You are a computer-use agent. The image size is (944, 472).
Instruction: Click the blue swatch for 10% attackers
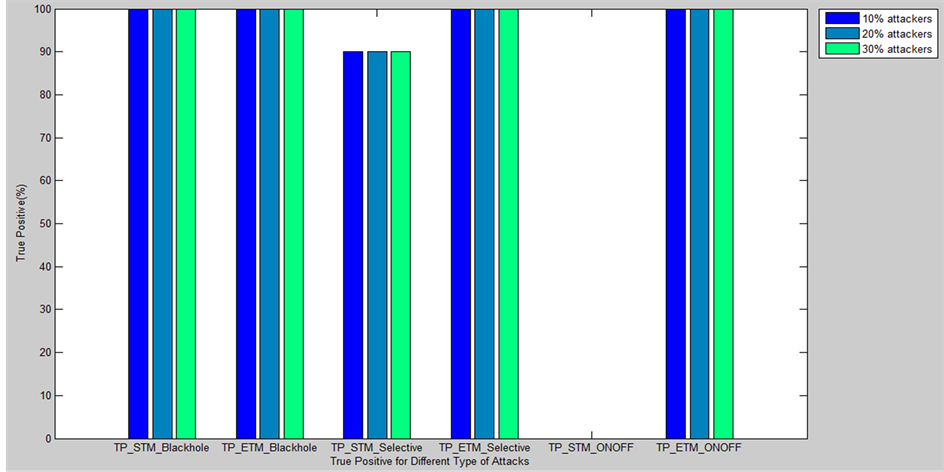click(x=838, y=18)
